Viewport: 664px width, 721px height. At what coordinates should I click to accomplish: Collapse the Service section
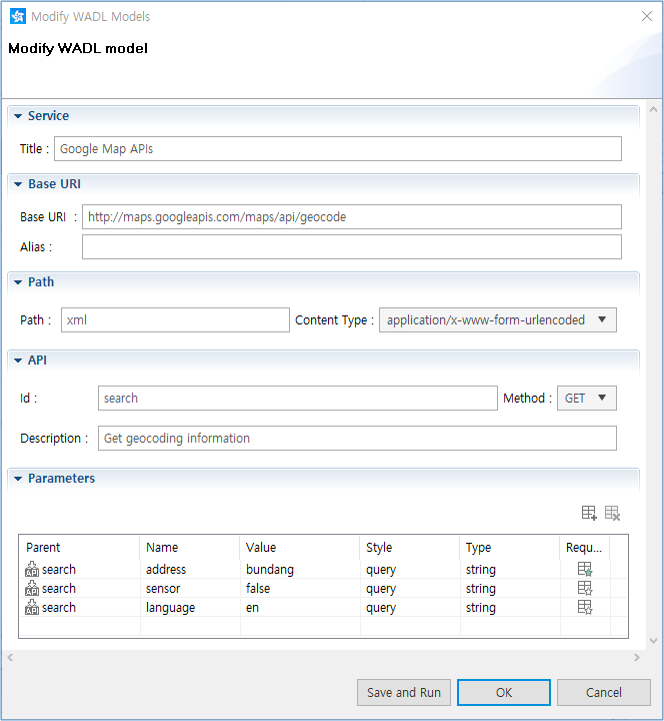pos(18,117)
